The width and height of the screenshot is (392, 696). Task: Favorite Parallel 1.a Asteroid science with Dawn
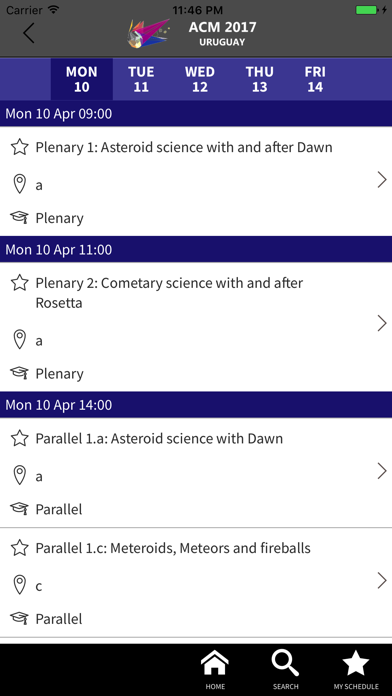point(20,439)
